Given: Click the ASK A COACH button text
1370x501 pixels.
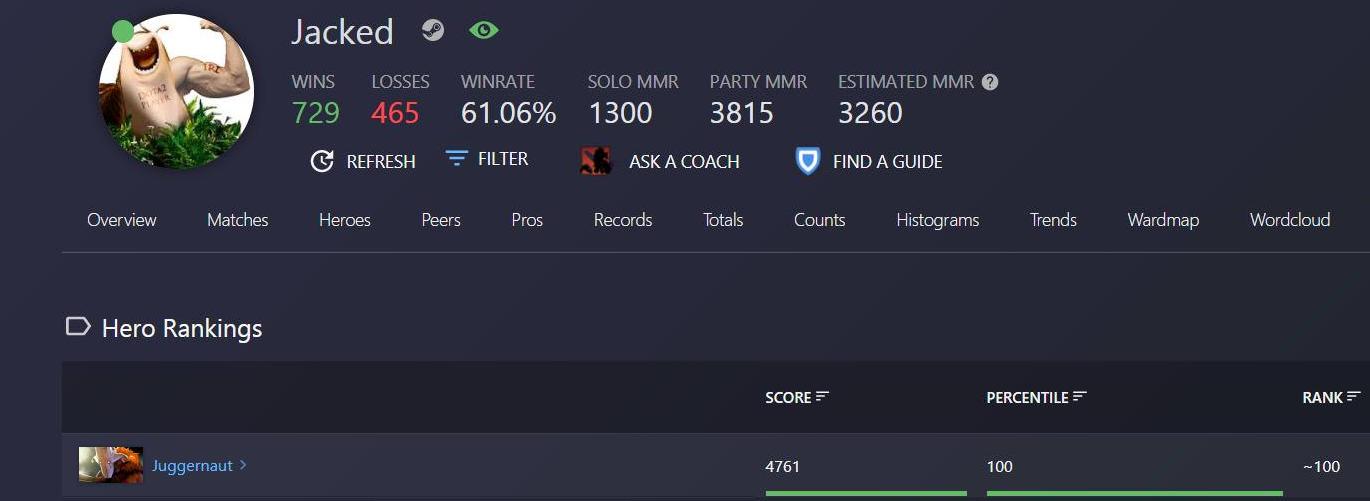Looking at the screenshot, I should (x=684, y=162).
